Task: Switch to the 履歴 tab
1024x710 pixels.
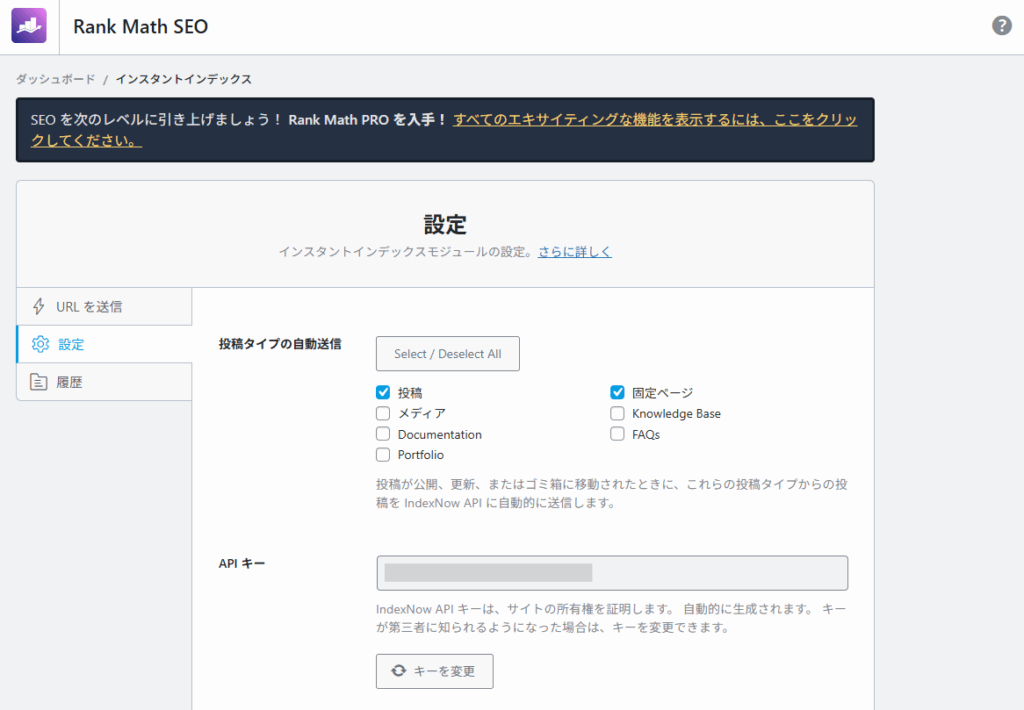Action: (104, 382)
